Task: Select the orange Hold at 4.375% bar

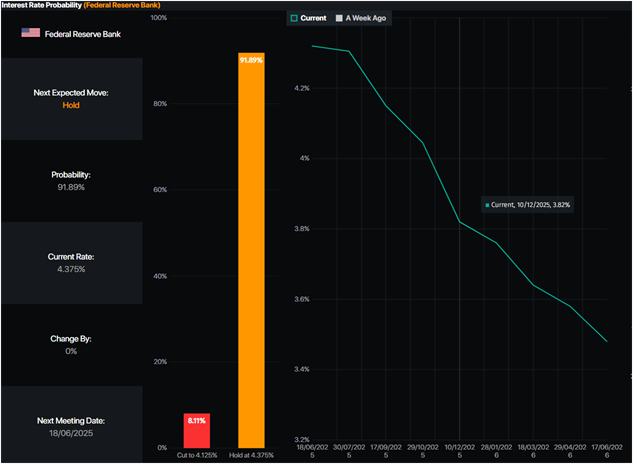Action: 251,250
